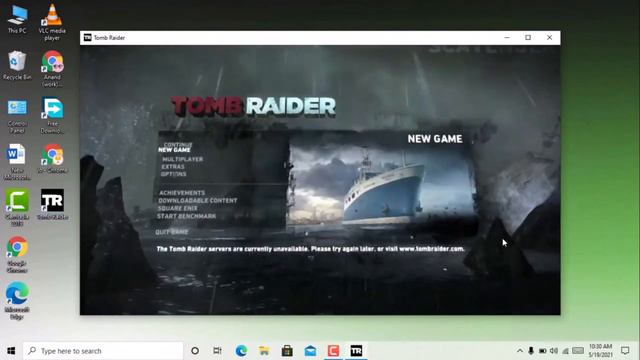
Task: Click Tomb Raider window title icon
Action: point(87,38)
